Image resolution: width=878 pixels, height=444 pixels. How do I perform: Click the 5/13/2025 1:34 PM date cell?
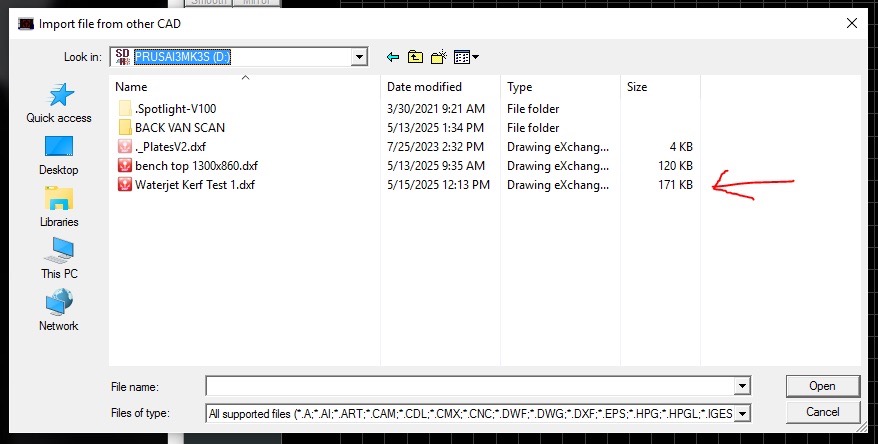click(x=435, y=128)
